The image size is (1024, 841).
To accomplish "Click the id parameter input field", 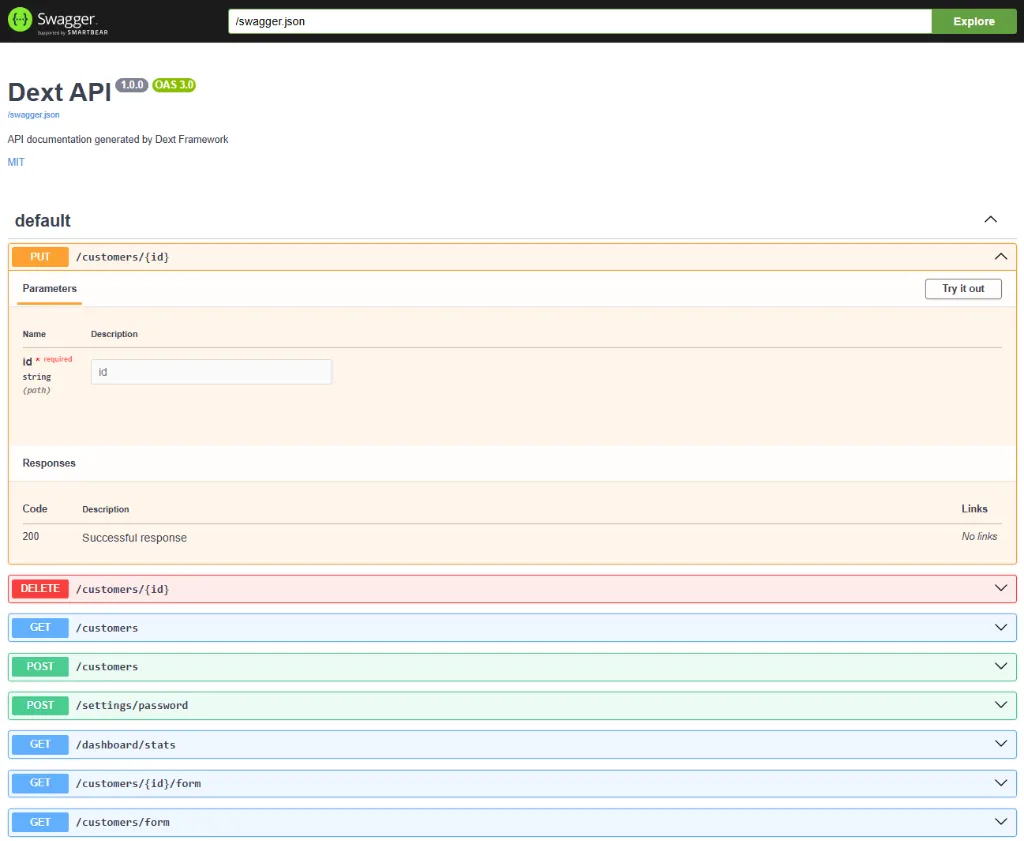I will click(210, 371).
